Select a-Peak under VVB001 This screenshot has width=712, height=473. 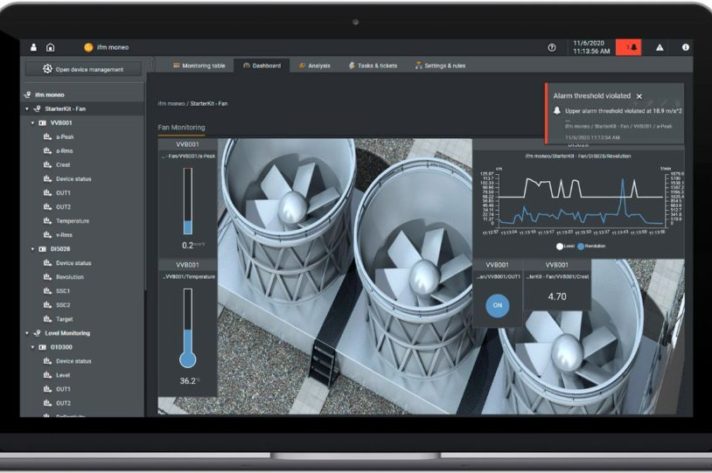click(65, 137)
